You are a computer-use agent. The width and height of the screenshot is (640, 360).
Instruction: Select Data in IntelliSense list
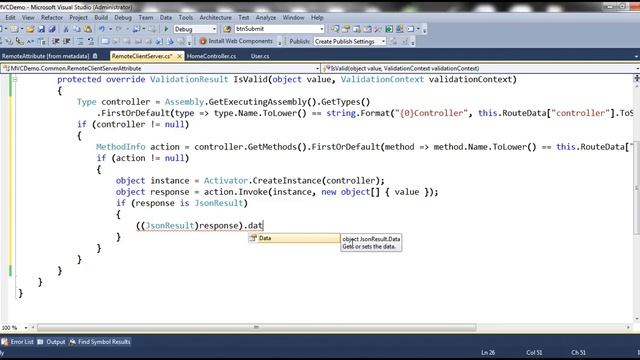point(294,238)
